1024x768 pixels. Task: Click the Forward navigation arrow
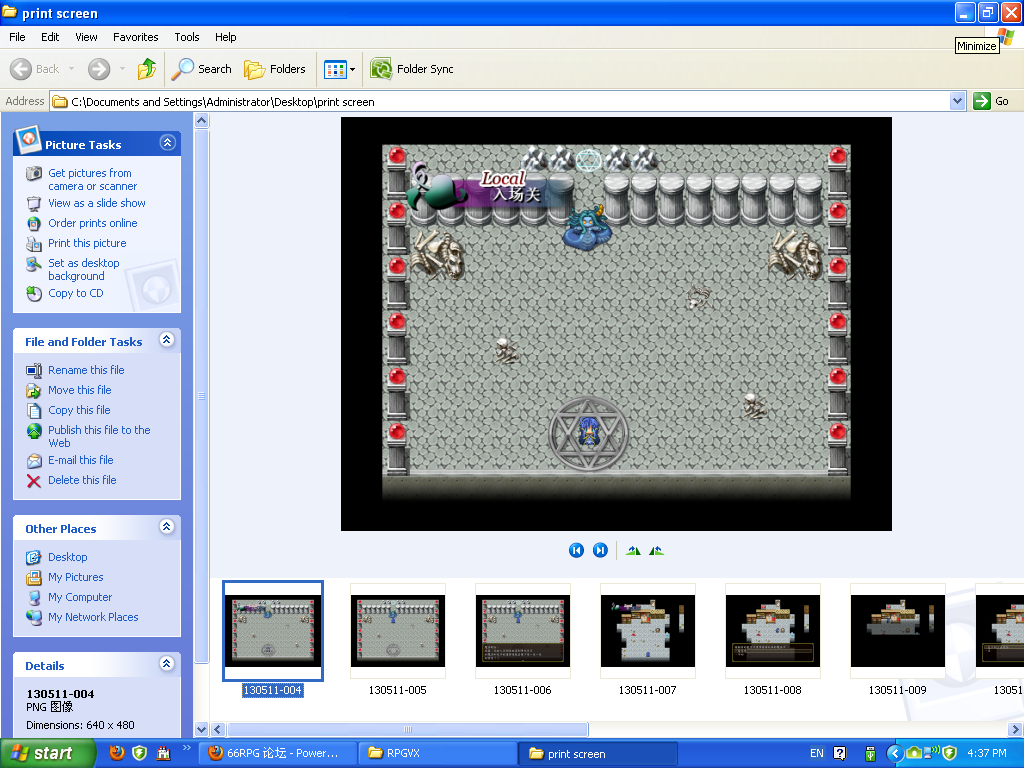pos(99,69)
